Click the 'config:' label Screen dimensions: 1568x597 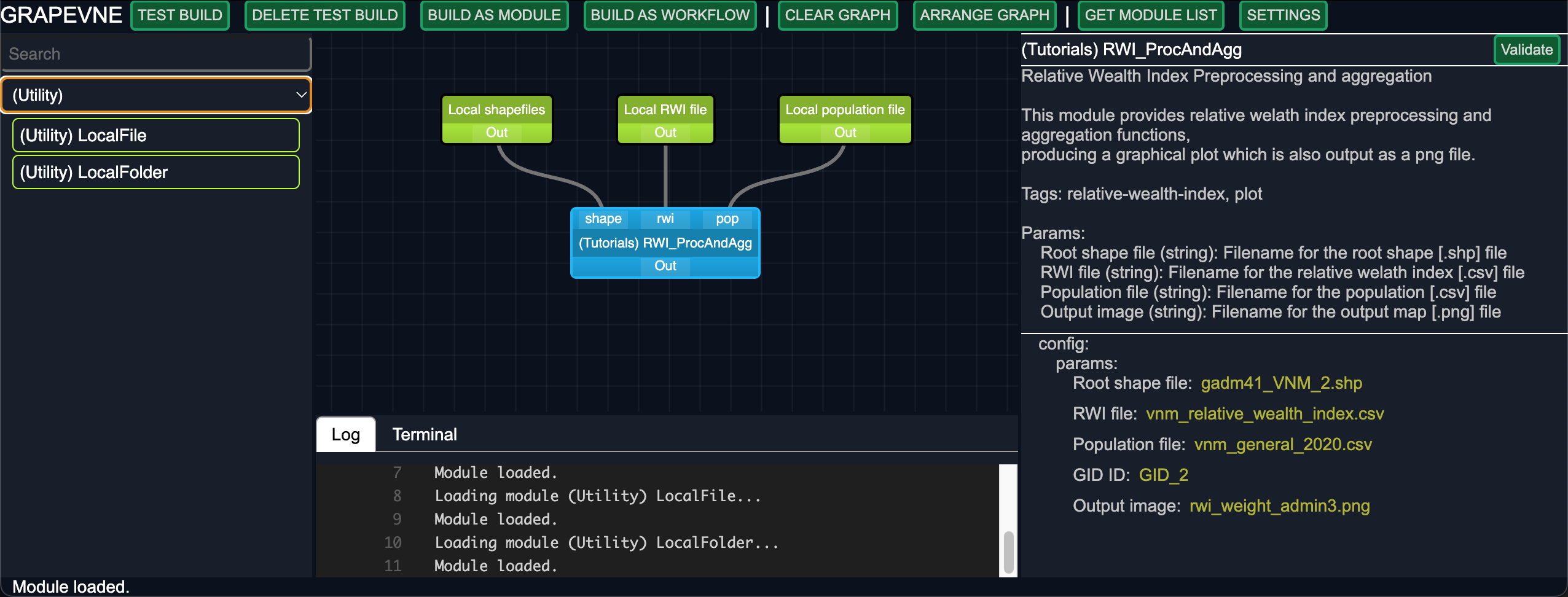tap(1064, 344)
